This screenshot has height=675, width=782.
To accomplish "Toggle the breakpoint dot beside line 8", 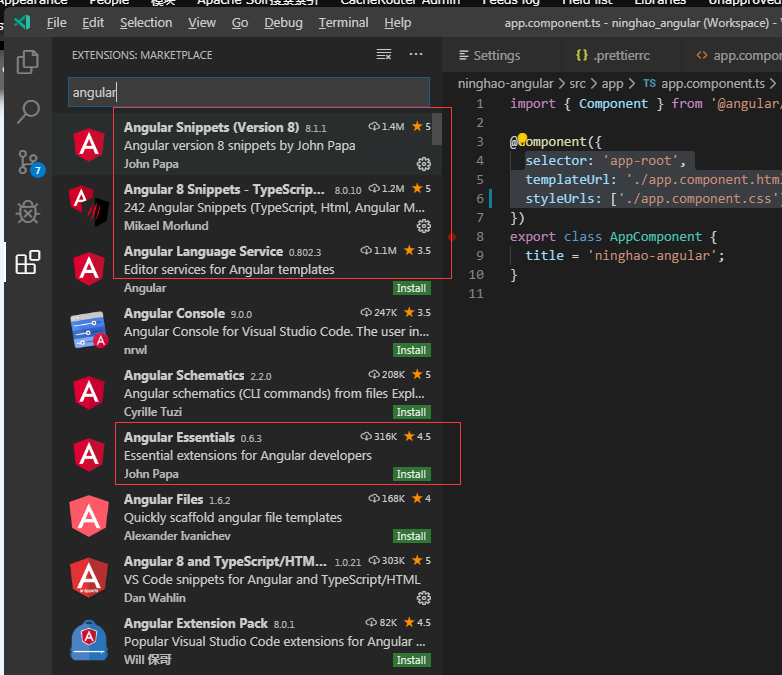I will [x=452, y=237].
